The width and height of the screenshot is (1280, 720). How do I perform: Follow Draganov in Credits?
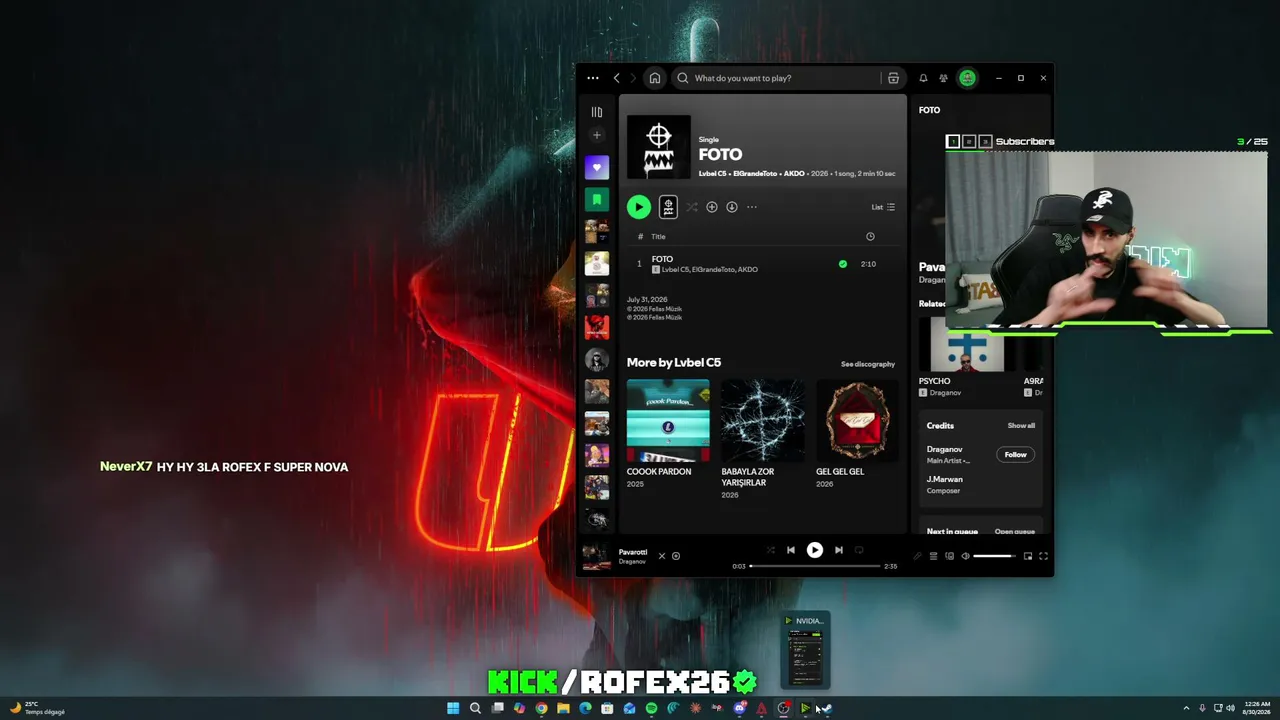click(1015, 455)
